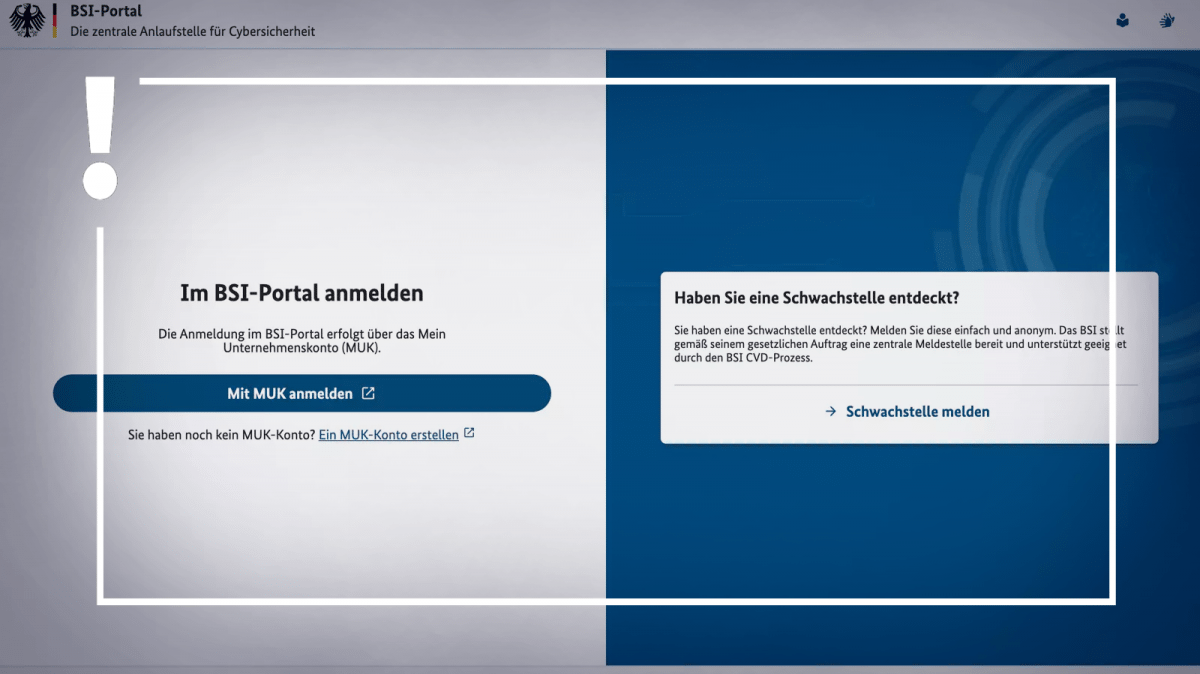Click the divider line in the vulnerability card
Image resolution: width=1200 pixels, height=674 pixels.
(x=905, y=385)
